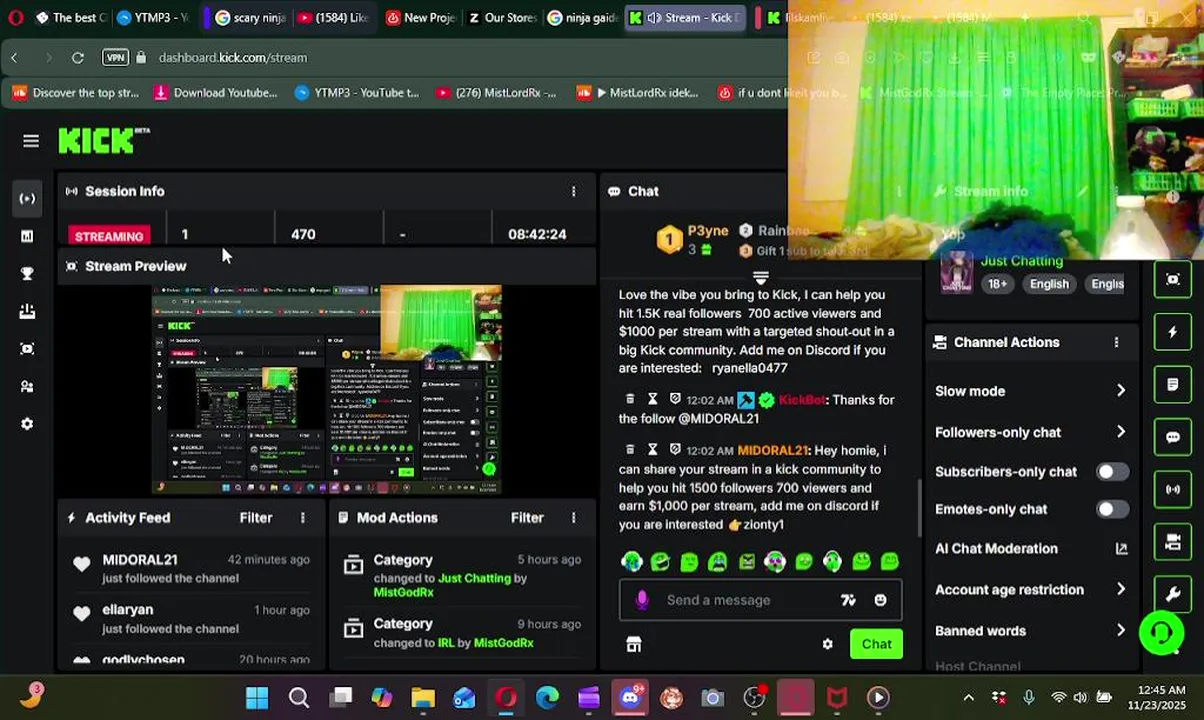Toggle Subscribers-only chat switch

pos(1112,472)
